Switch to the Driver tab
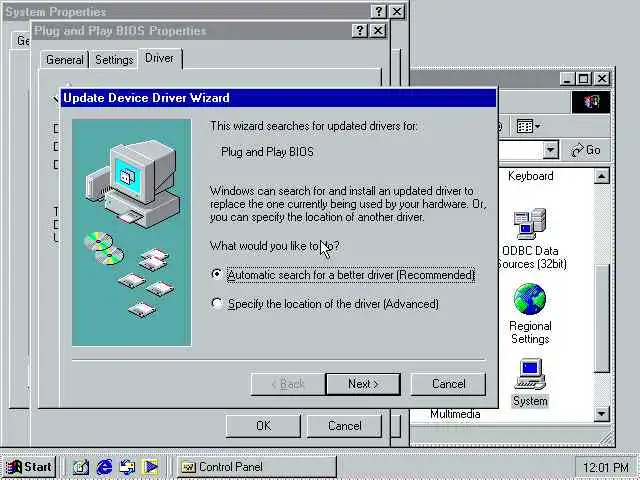The width and height of the screenshot is (640, 480). [160, 58]
